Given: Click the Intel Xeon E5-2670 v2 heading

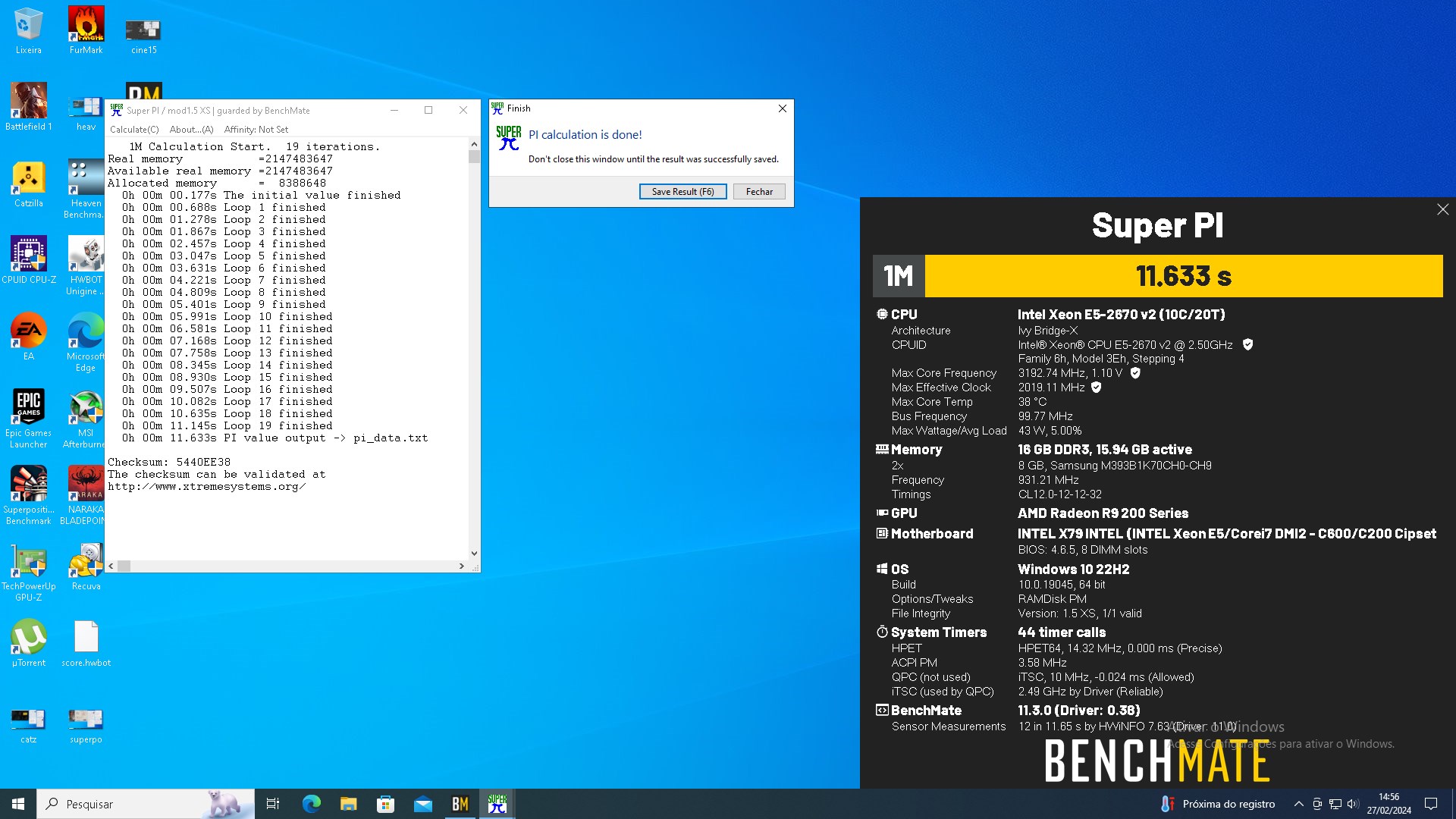Looking at the screenshot, I should click(x=1122, y=315).
